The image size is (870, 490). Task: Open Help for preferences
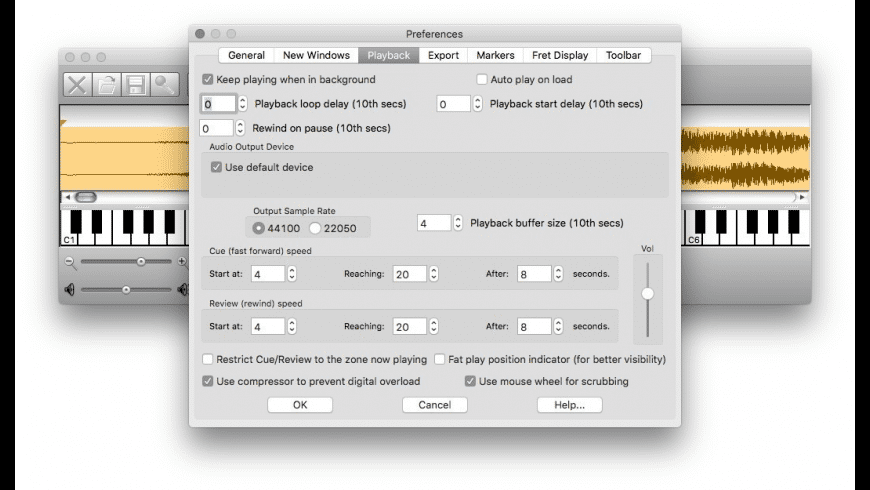click(x=570, y=405)
